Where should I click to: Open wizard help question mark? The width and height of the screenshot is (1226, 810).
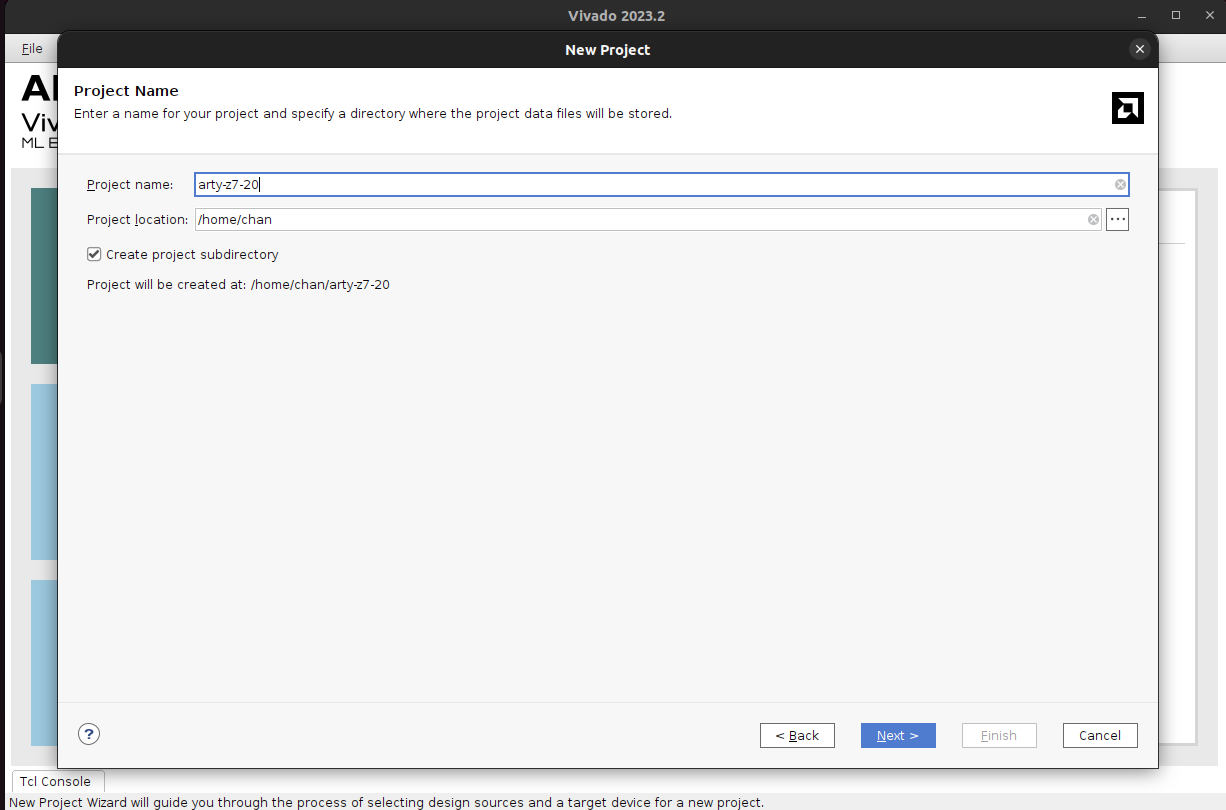click(x=89, y=735)
